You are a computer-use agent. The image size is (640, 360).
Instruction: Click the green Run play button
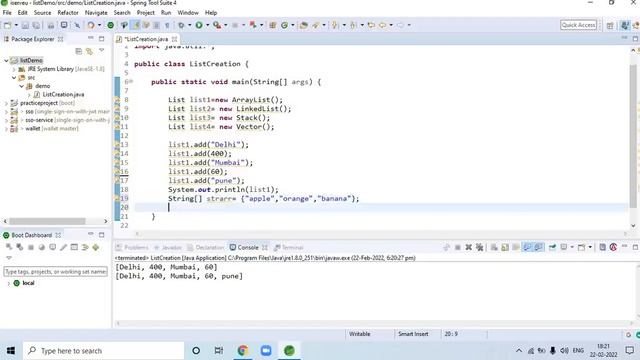(199, 25)
